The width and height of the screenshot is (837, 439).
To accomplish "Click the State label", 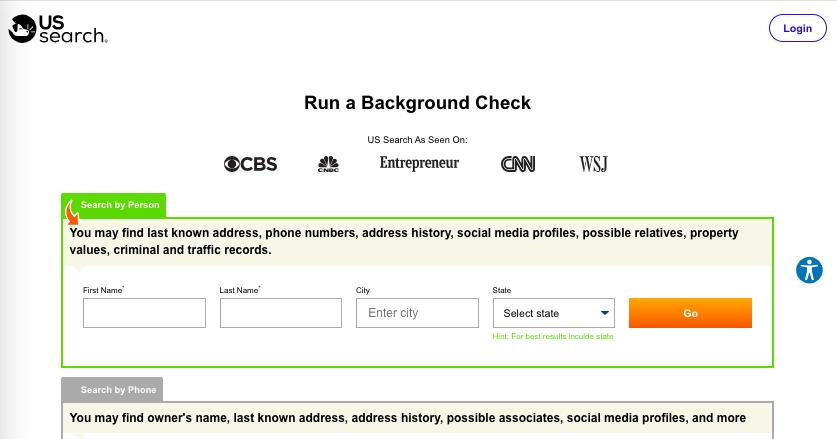I will click(x=502, y=290).
